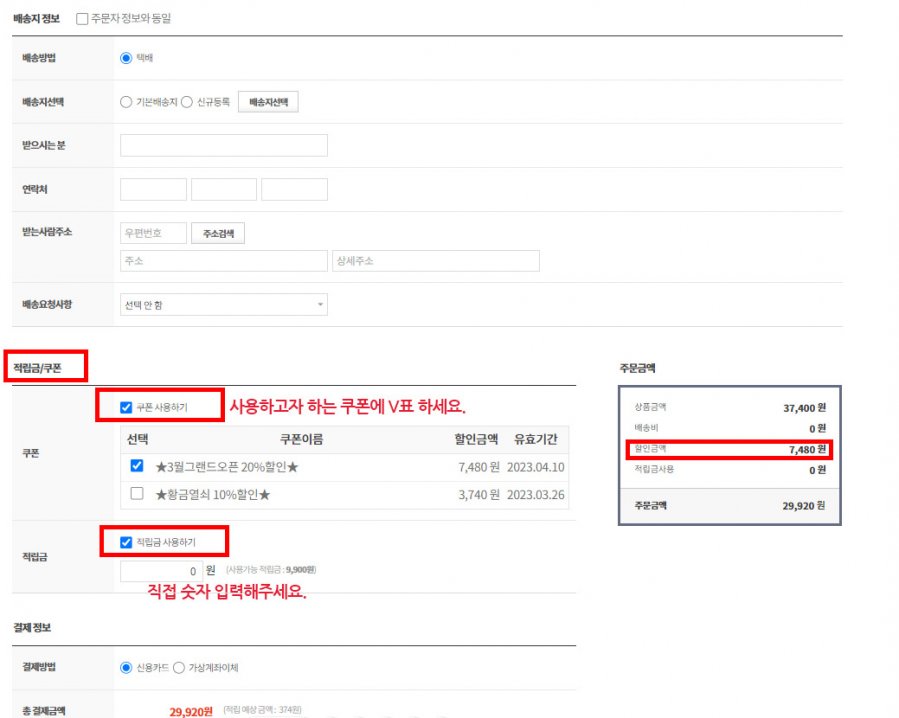Screen dimensions: 899x718
Task: Check the 주문자 정보와 동일 checkbox
Action: (x=82, y=19)
